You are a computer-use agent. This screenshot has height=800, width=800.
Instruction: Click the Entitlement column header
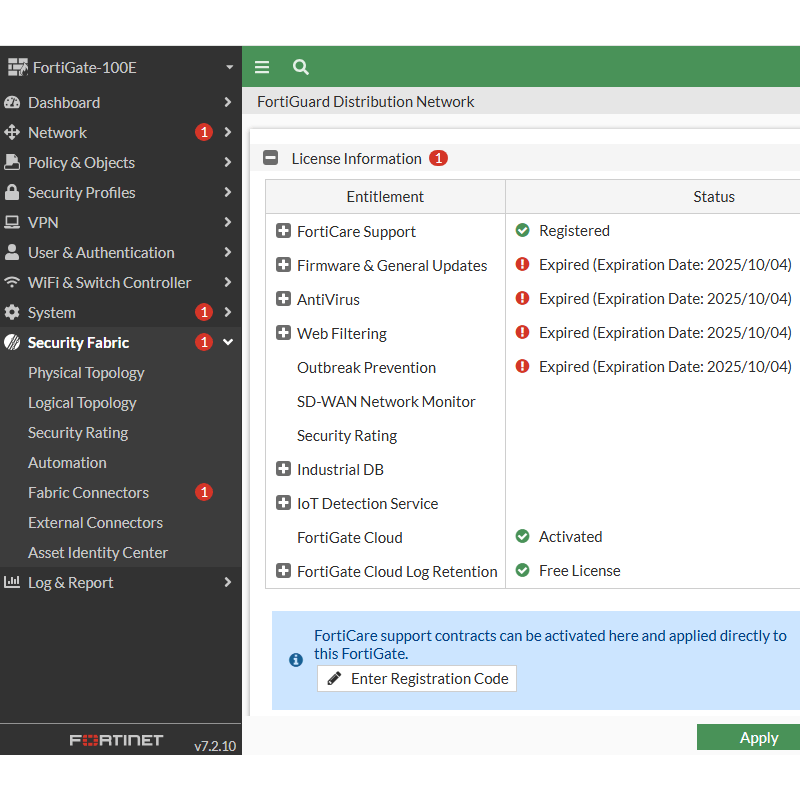[x=385, y=197]
